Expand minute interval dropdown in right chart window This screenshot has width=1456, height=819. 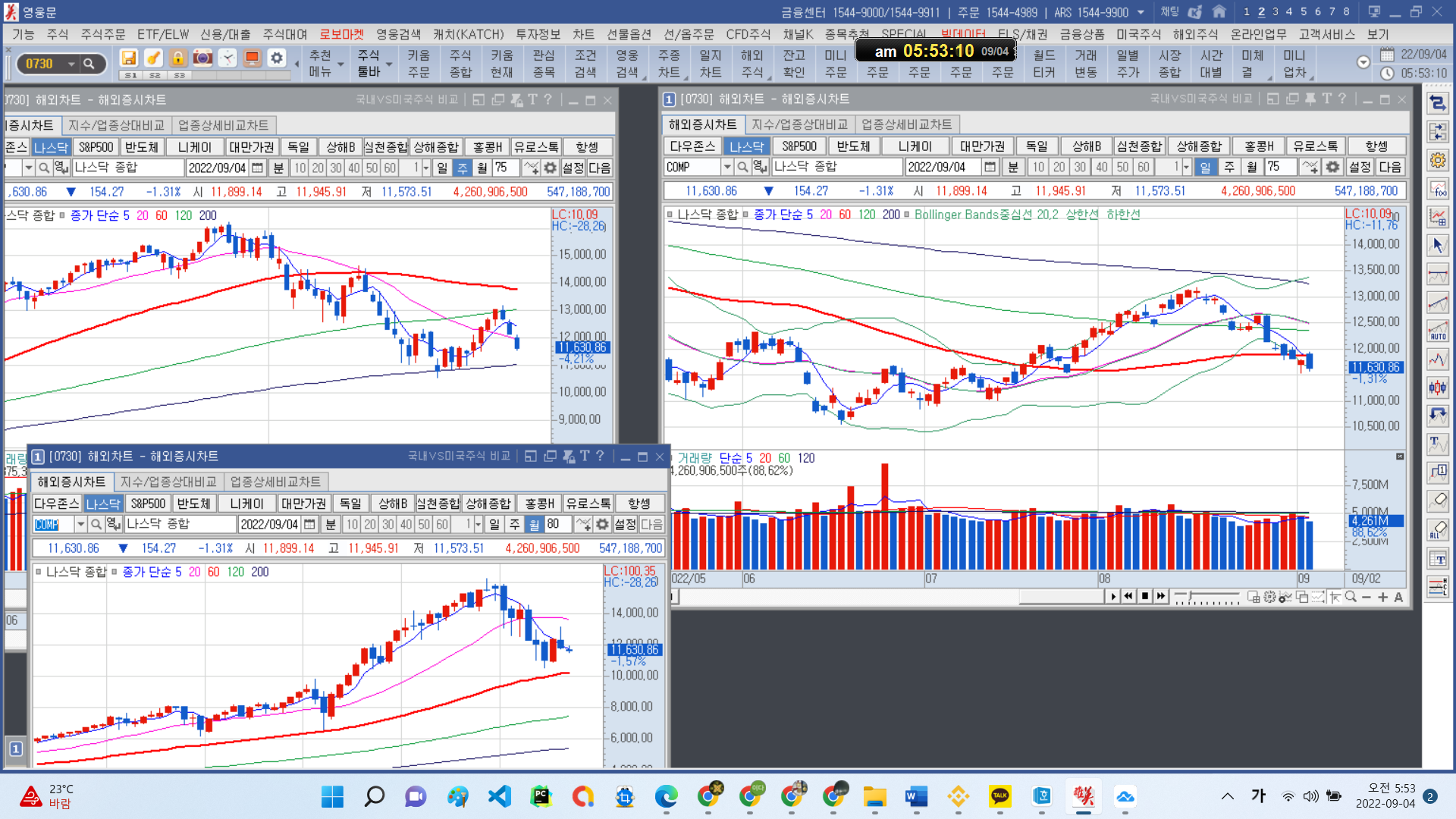tap(1187, 167)
